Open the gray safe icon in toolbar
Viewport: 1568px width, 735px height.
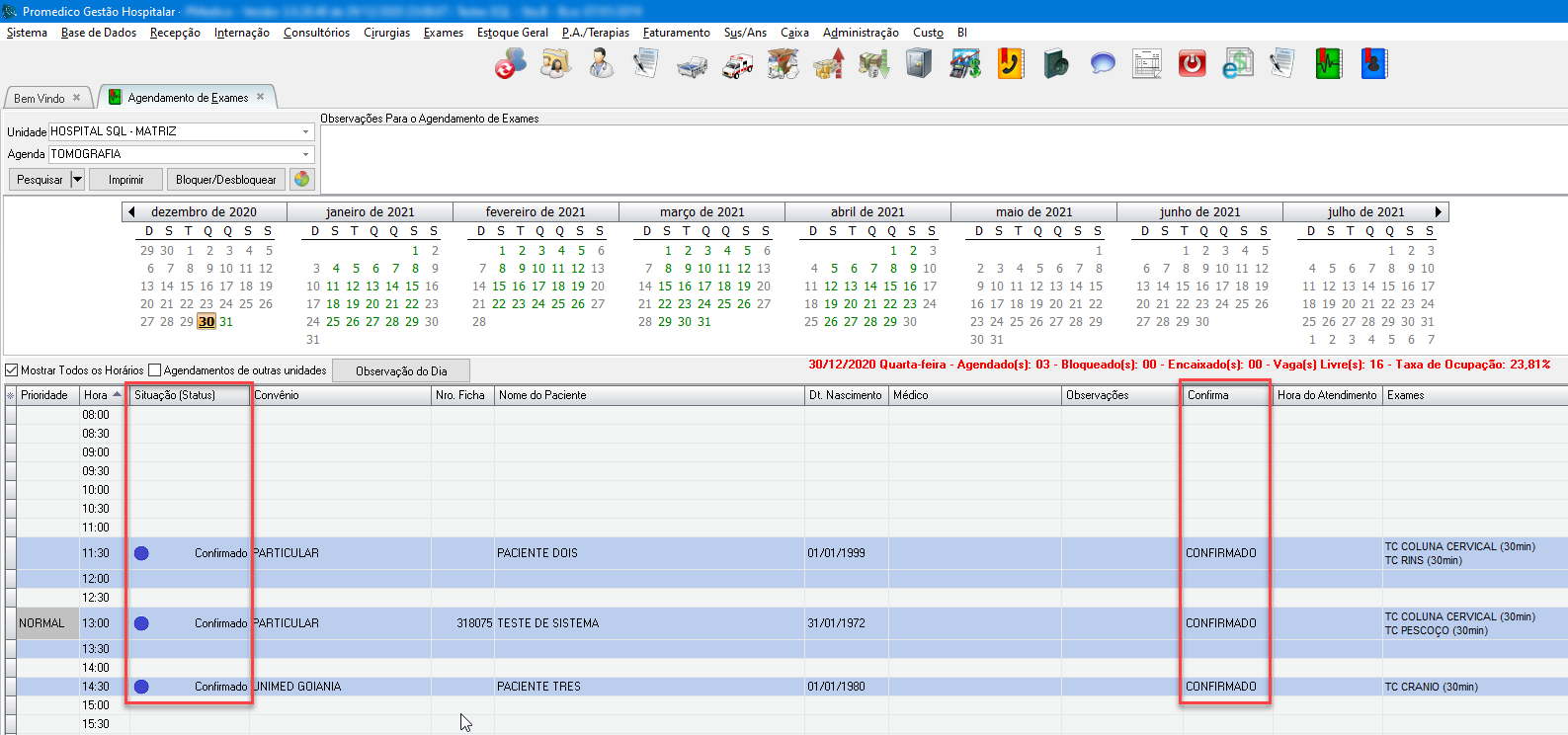point(919,65)
